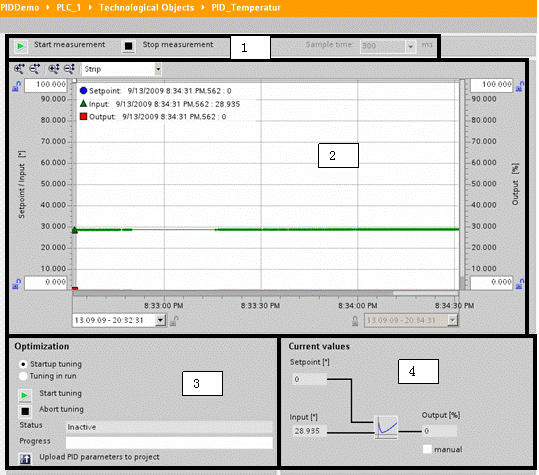Viewport: 539px width, 475px height.
Task: Click the green Start tuning play icon
Action: tap(25, 395)
